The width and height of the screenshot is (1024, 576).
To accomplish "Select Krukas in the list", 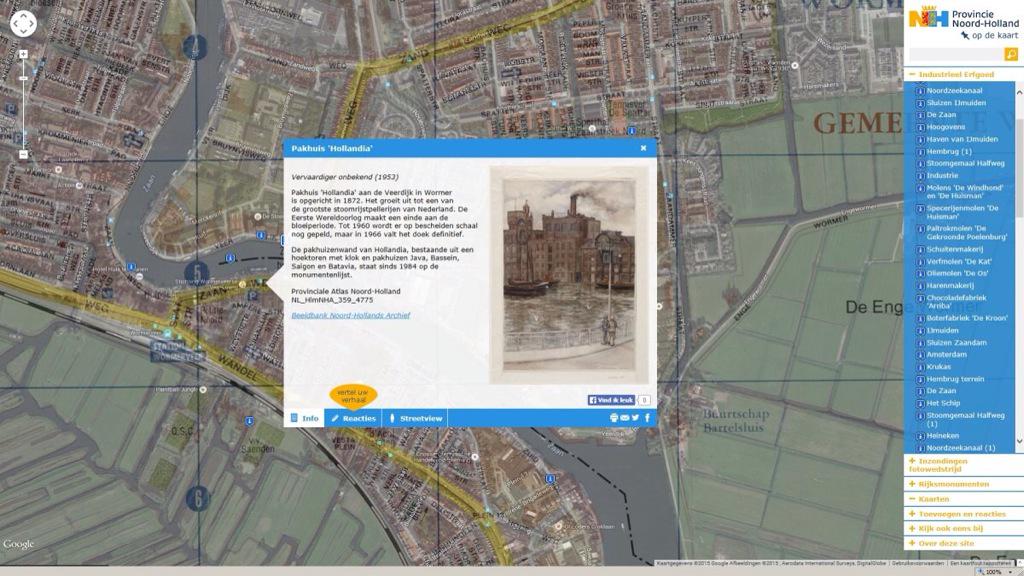I will 938,366.
